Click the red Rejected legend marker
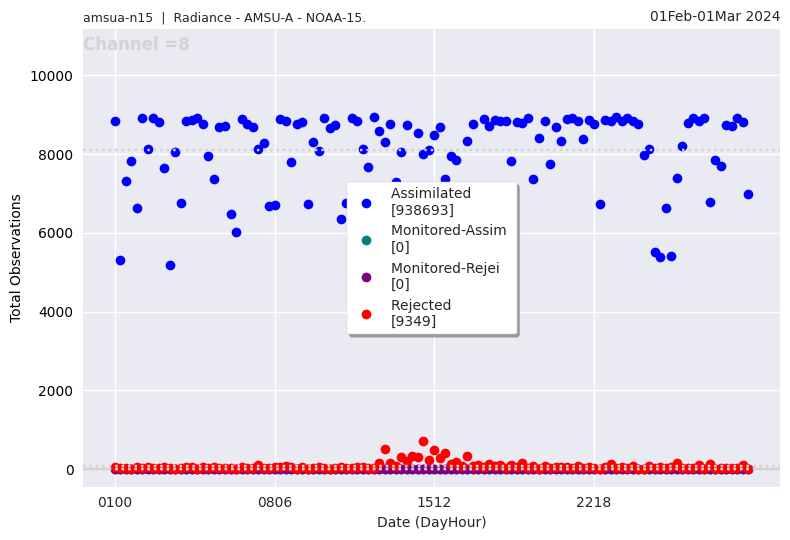The height and width of the screenshot is (540, 790). tap(366, 314)
